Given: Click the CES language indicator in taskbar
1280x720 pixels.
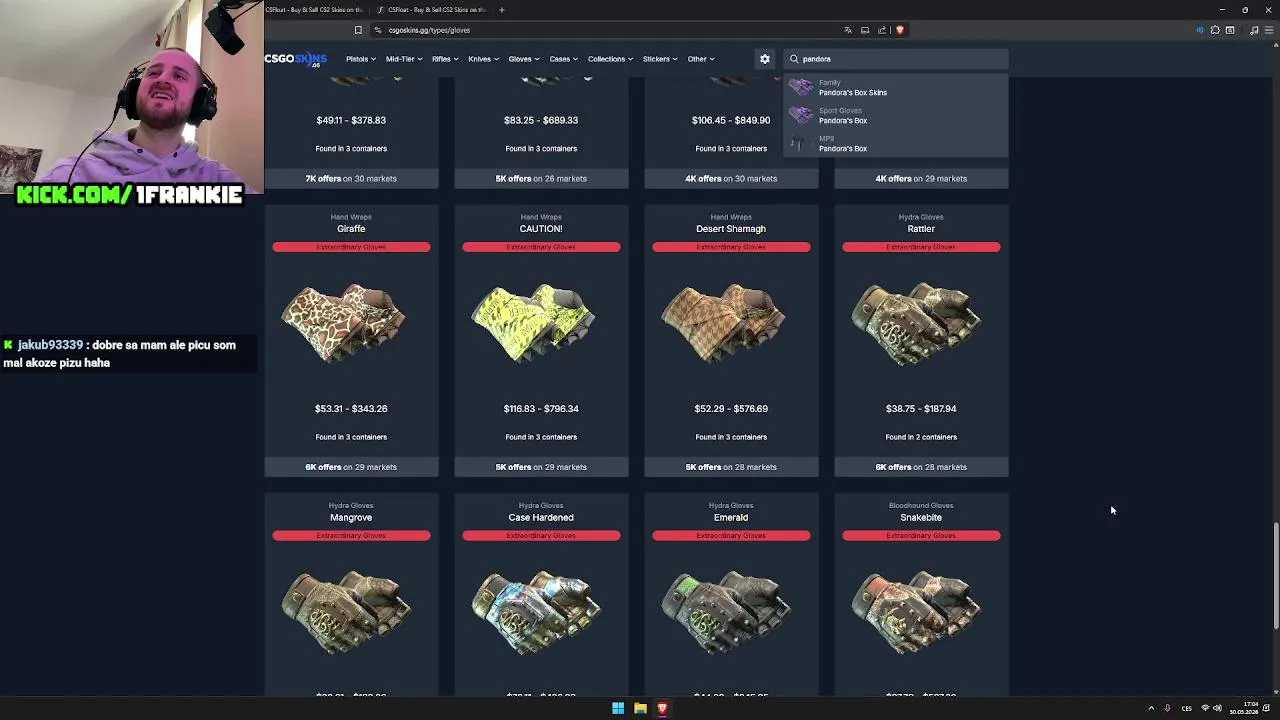Looking at the screenshot, I should point(1187,708).
